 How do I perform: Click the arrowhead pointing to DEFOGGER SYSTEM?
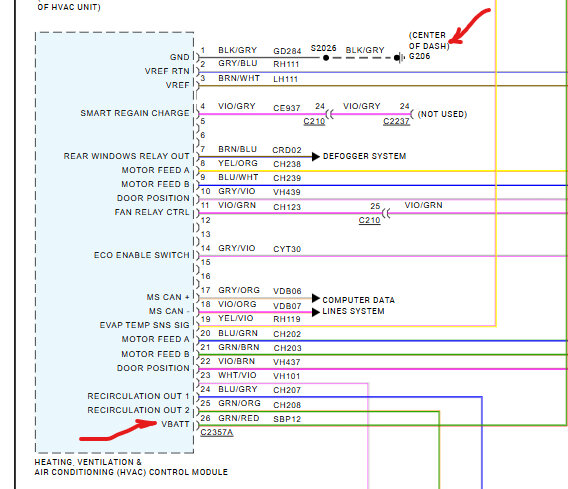pyautogui.click(x=316, y=156)
